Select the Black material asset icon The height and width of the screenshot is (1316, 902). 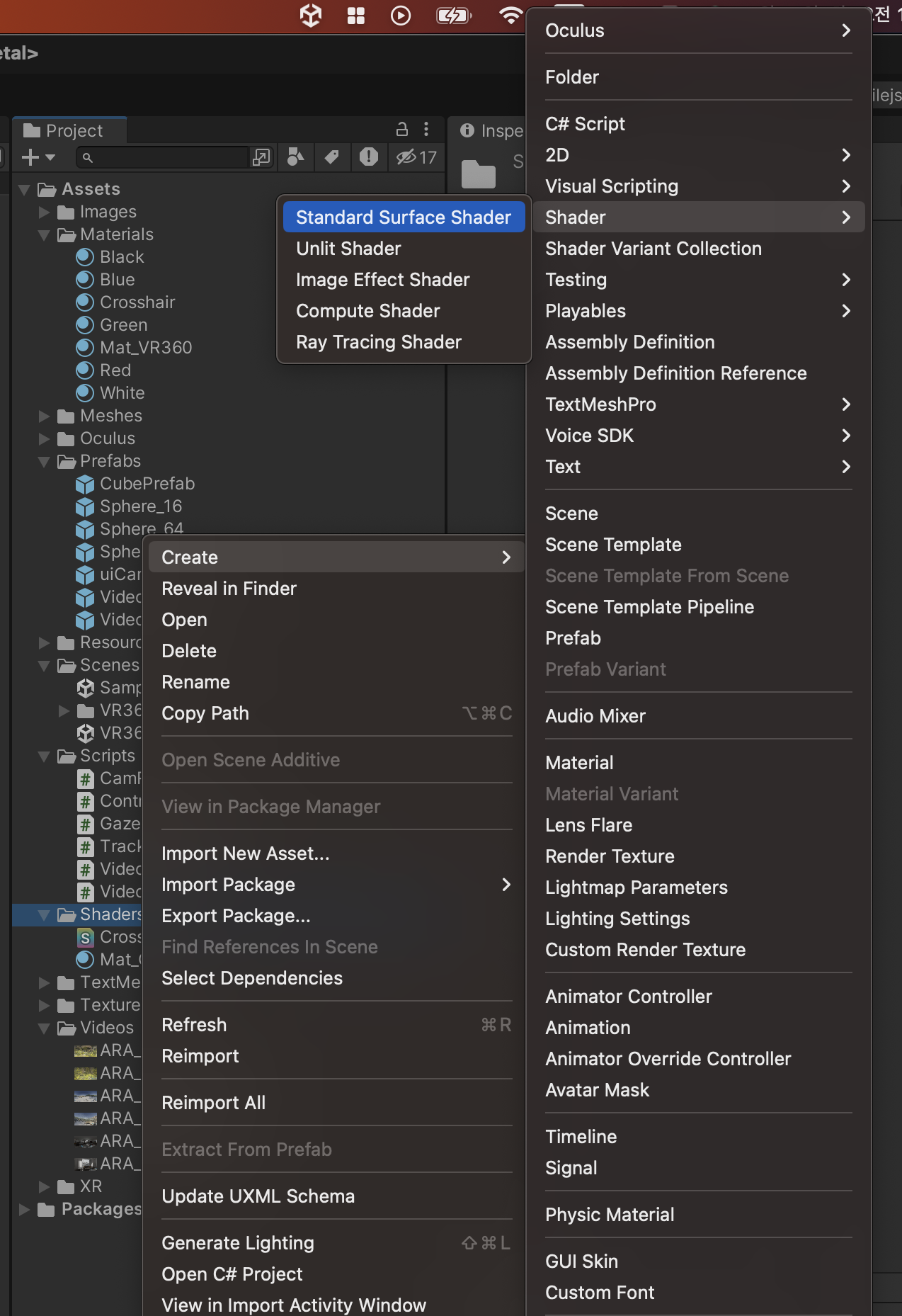(85, 257)
